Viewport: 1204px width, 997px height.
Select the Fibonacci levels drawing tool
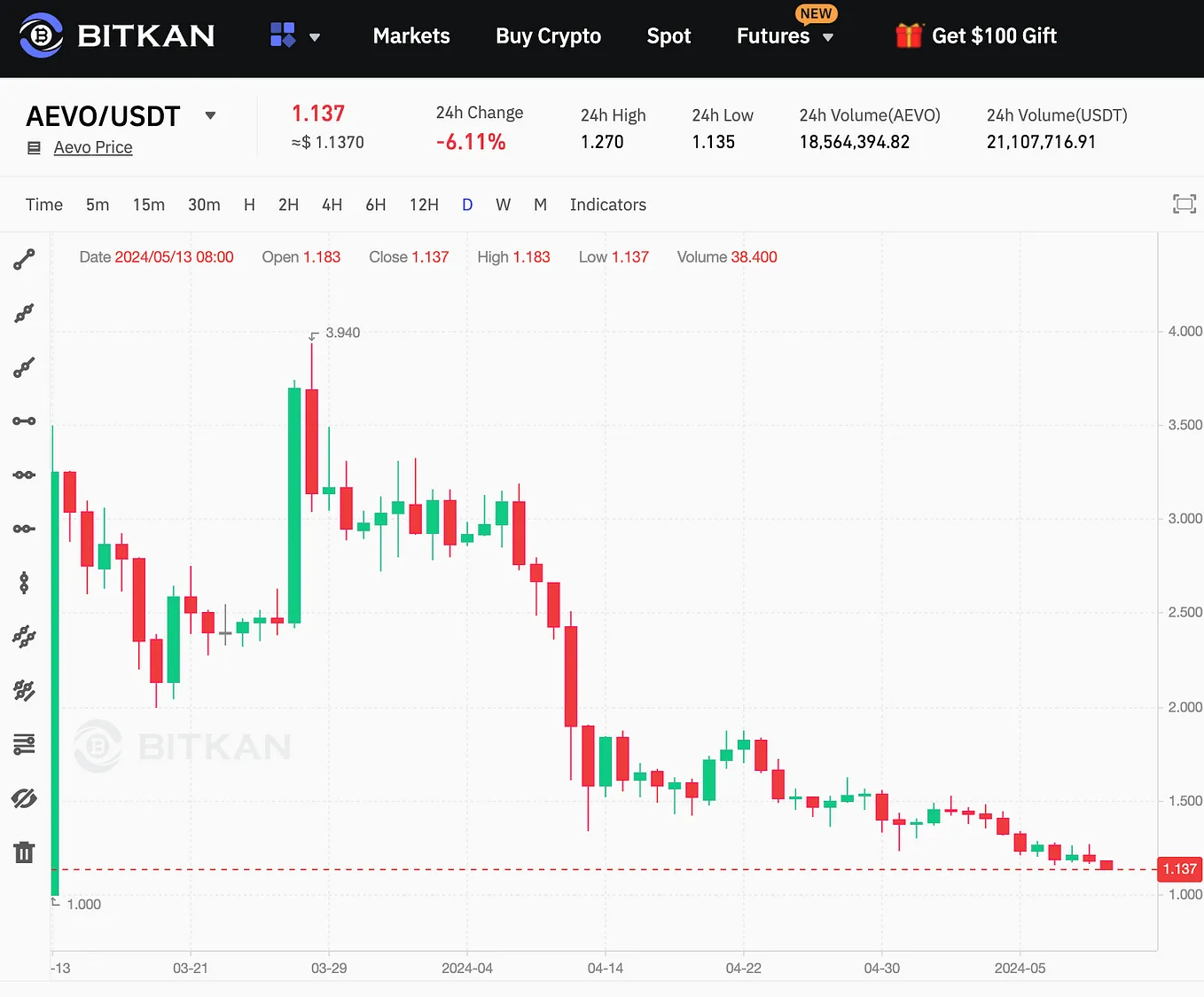pos(24,744)
